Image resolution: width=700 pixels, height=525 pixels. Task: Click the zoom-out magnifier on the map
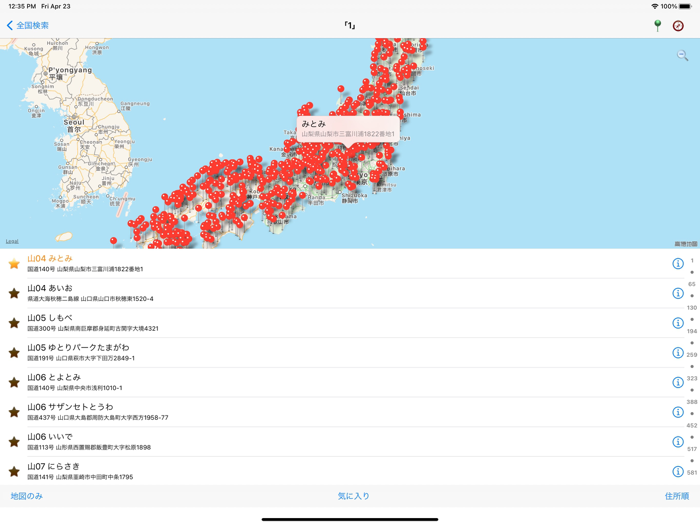click(682, 56)
